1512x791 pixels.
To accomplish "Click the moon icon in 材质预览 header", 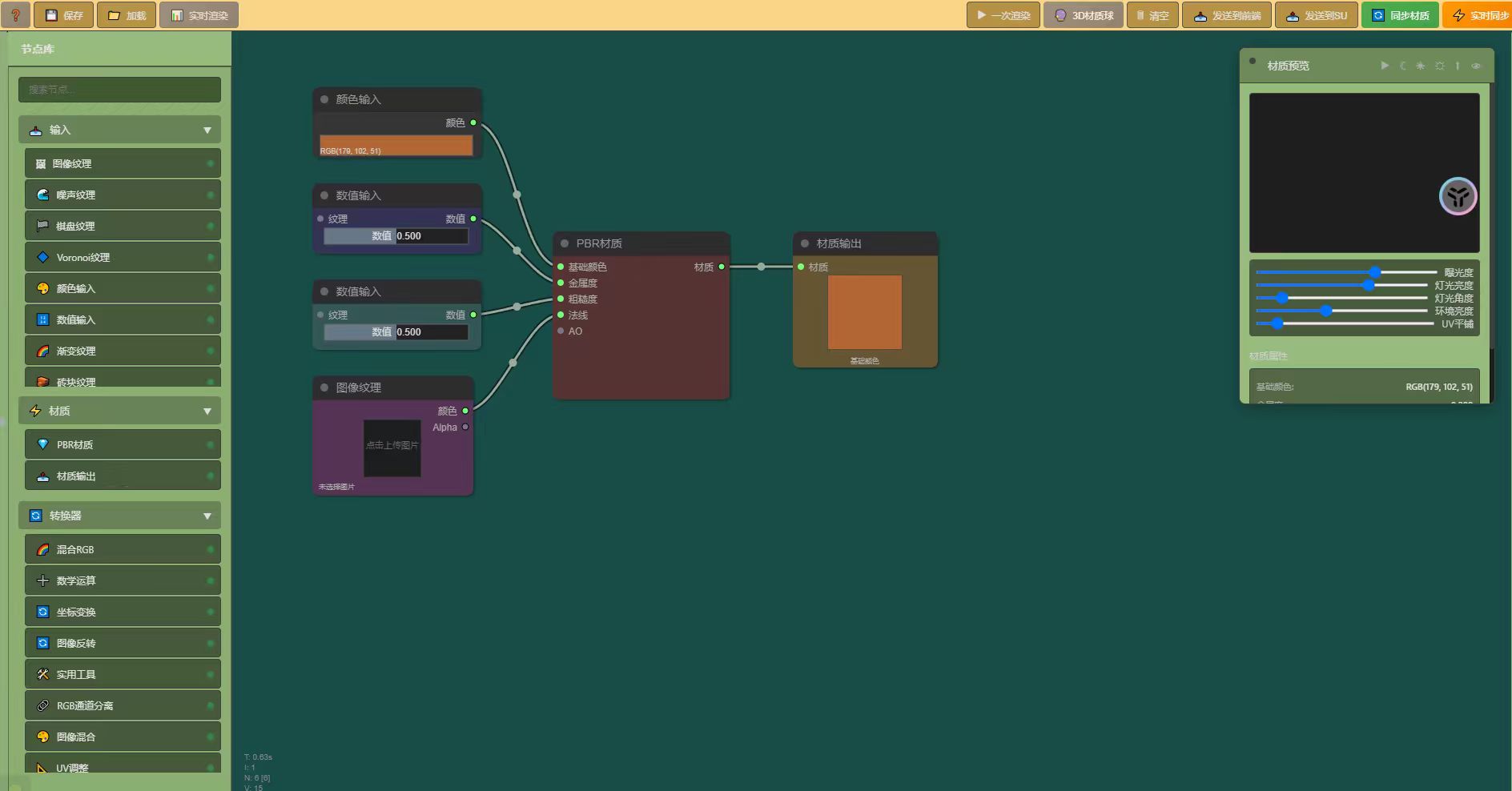I will click(1403, 66).
